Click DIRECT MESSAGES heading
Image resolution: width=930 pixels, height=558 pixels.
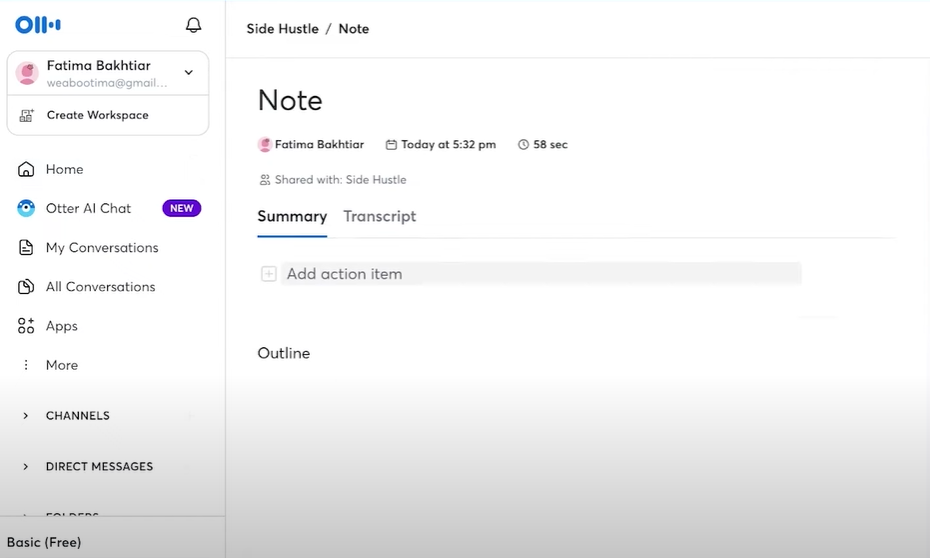(x=100, y=467)
